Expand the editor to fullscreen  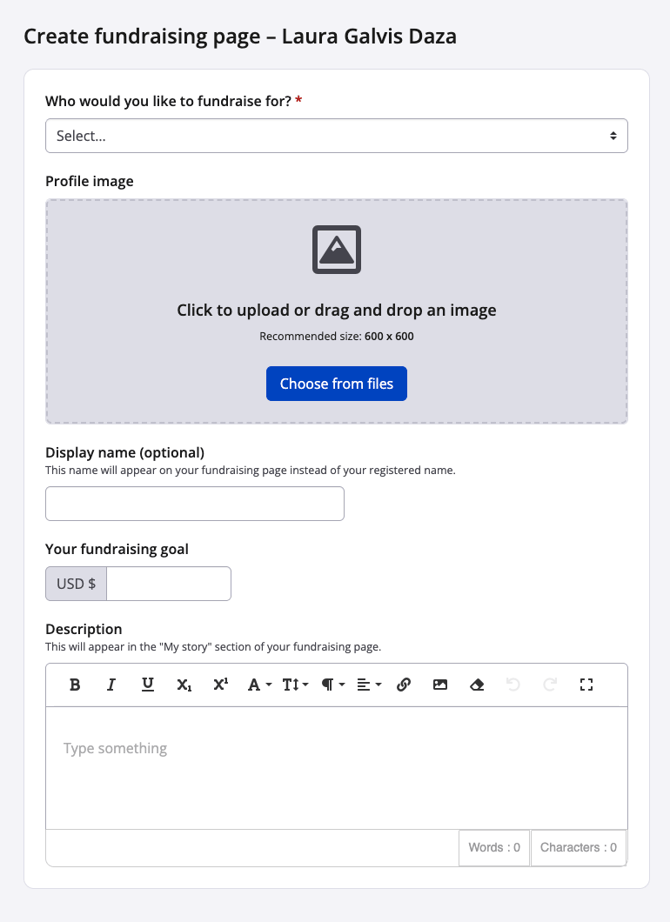586,684
